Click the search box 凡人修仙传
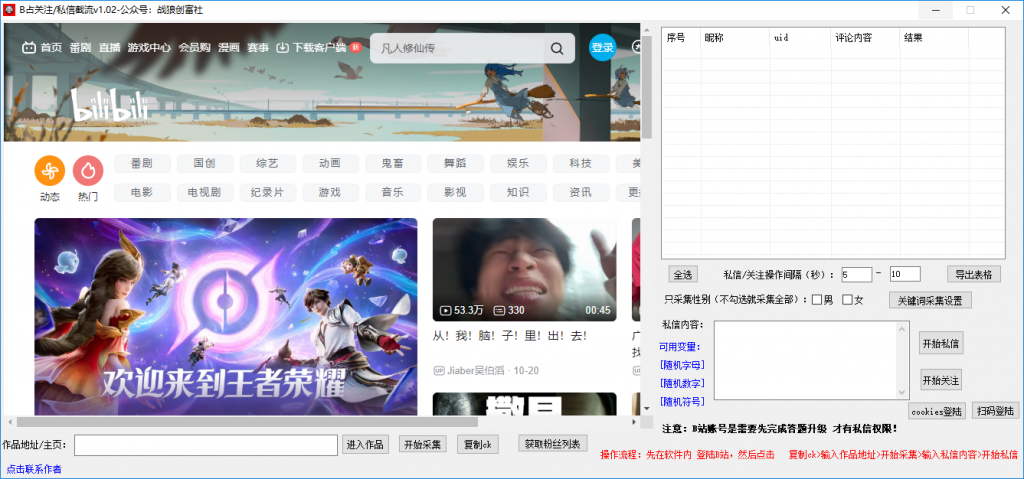The image size is (1024, 479). coord(457,48)
